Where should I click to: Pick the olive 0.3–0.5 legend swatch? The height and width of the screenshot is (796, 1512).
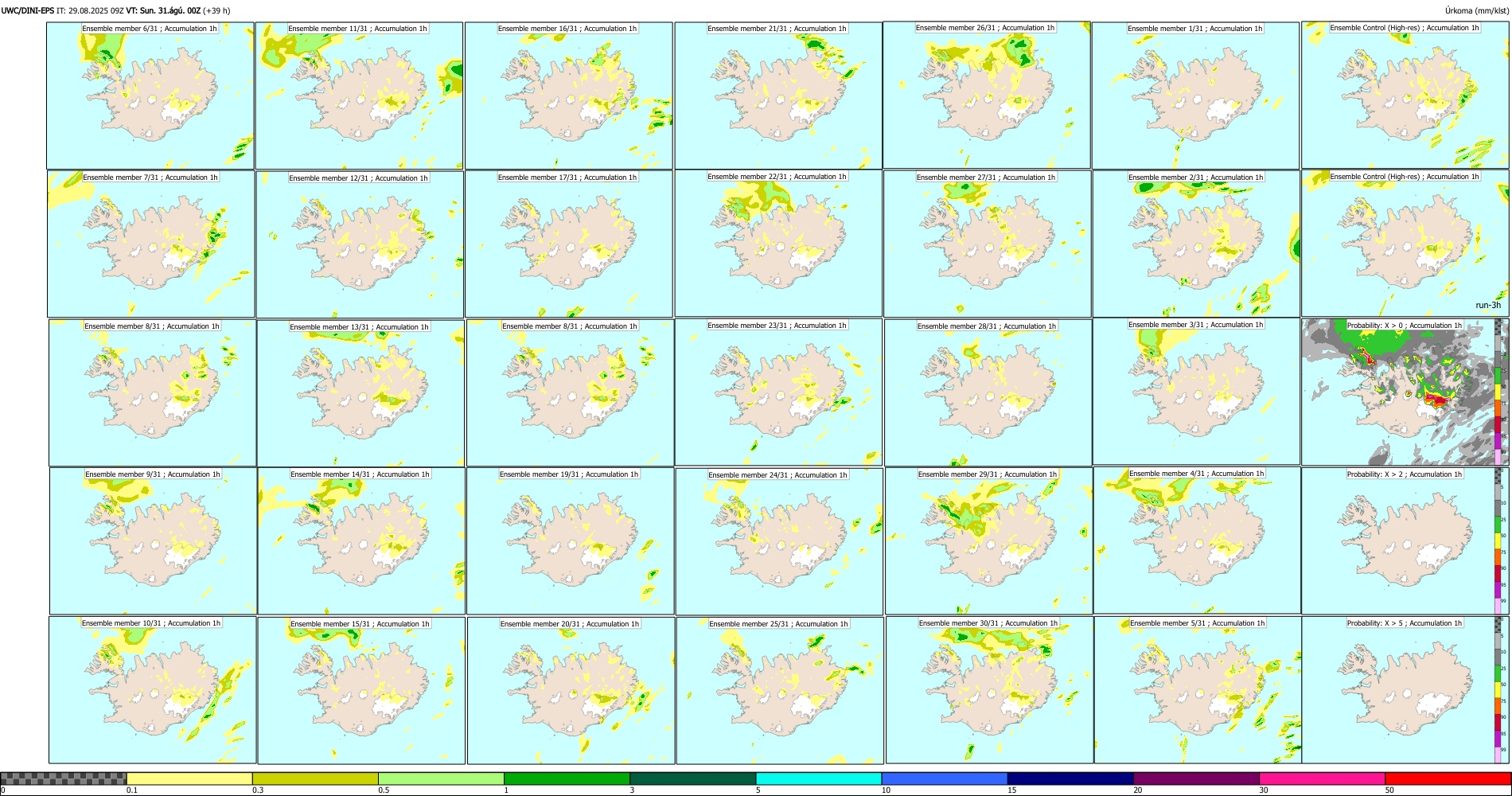click(315, 778)
